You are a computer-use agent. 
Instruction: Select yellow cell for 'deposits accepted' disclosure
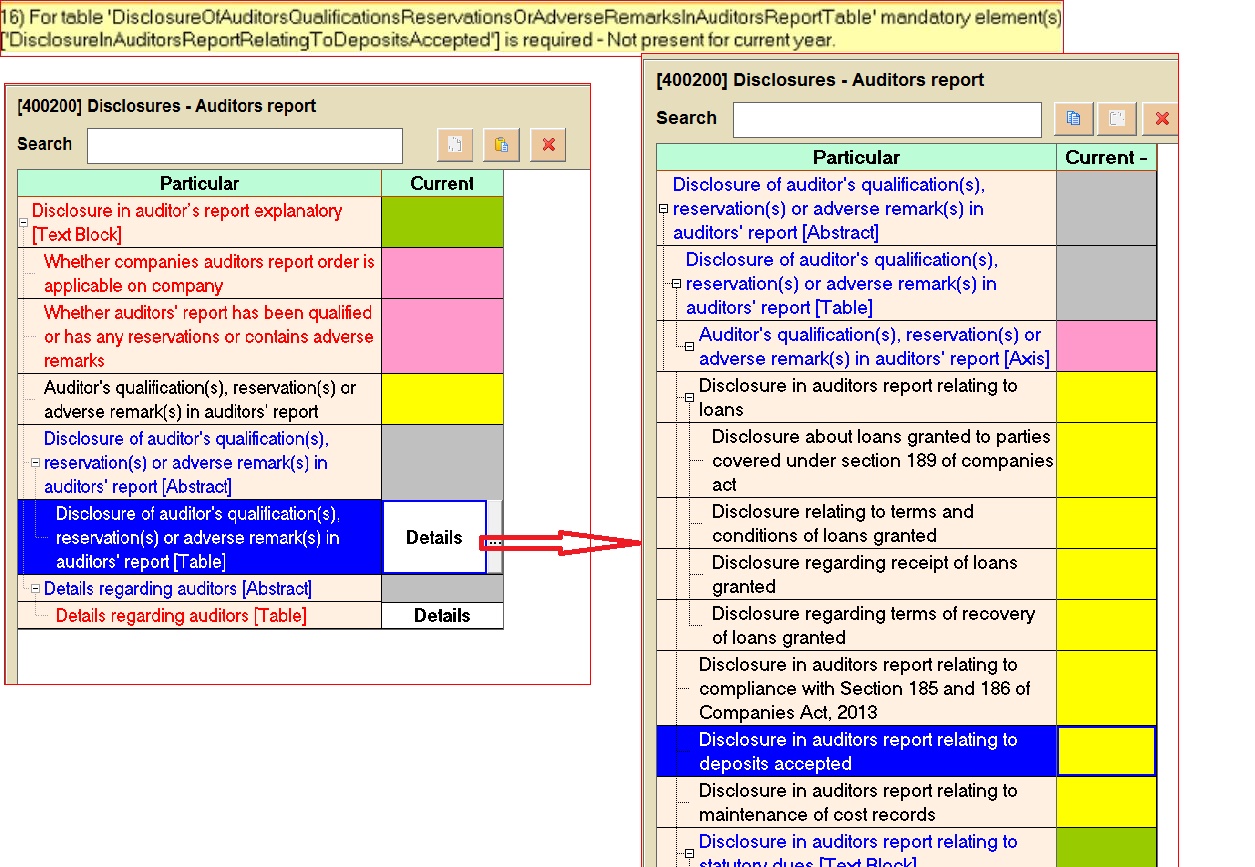pos(1105,752)
